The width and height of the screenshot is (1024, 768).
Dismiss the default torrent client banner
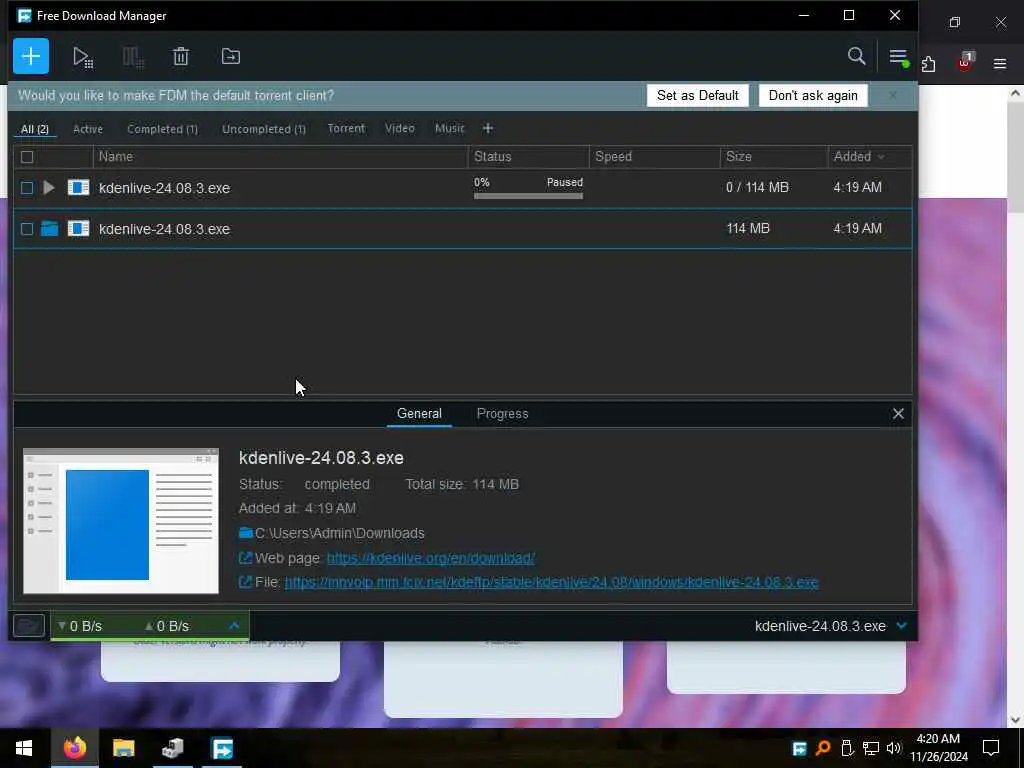893,95
